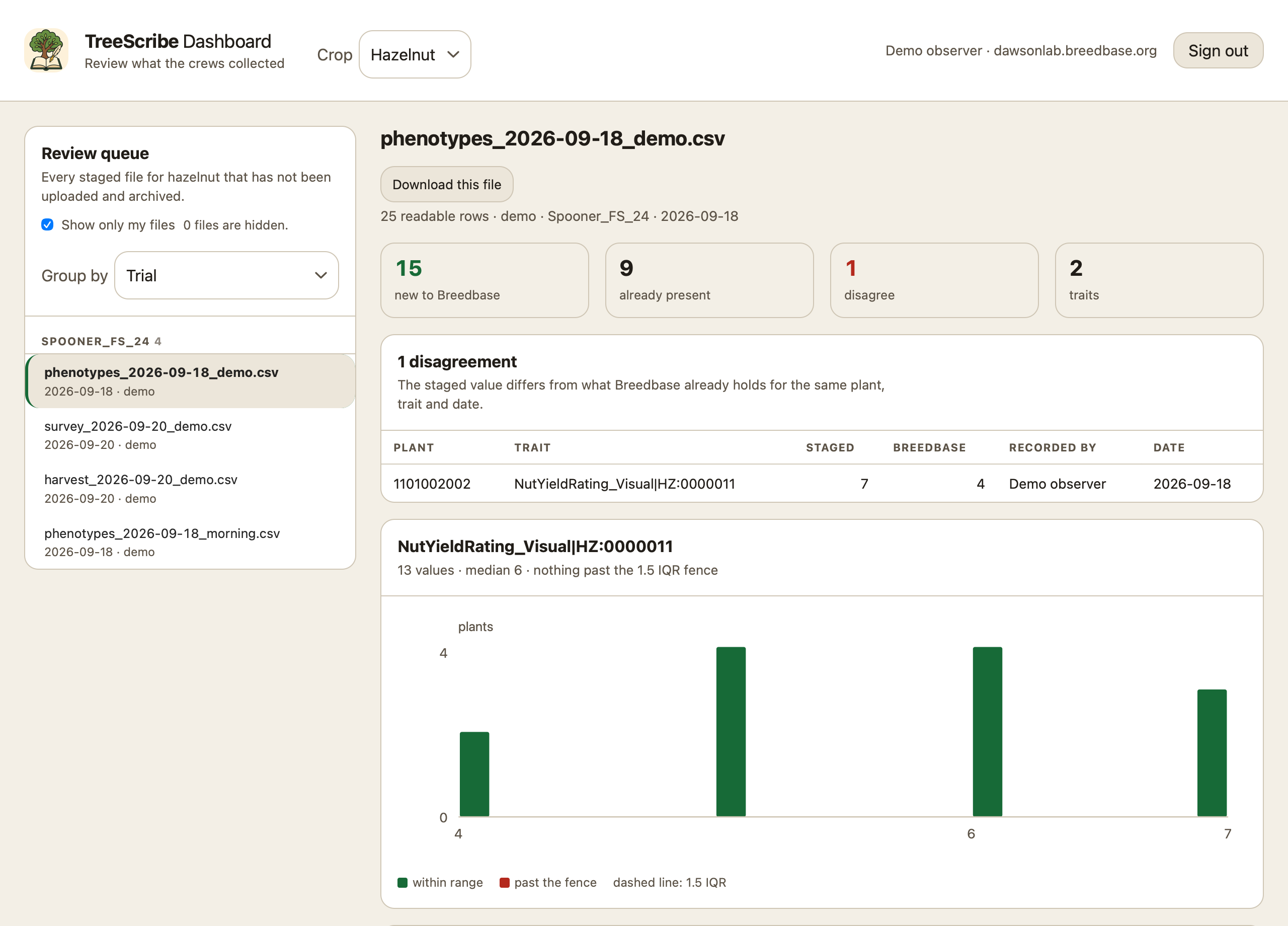
Task: Click NutYieldRating_Visual|HZ:0000011 table cell
Action: pyautogui.click(x=625, y=484)
